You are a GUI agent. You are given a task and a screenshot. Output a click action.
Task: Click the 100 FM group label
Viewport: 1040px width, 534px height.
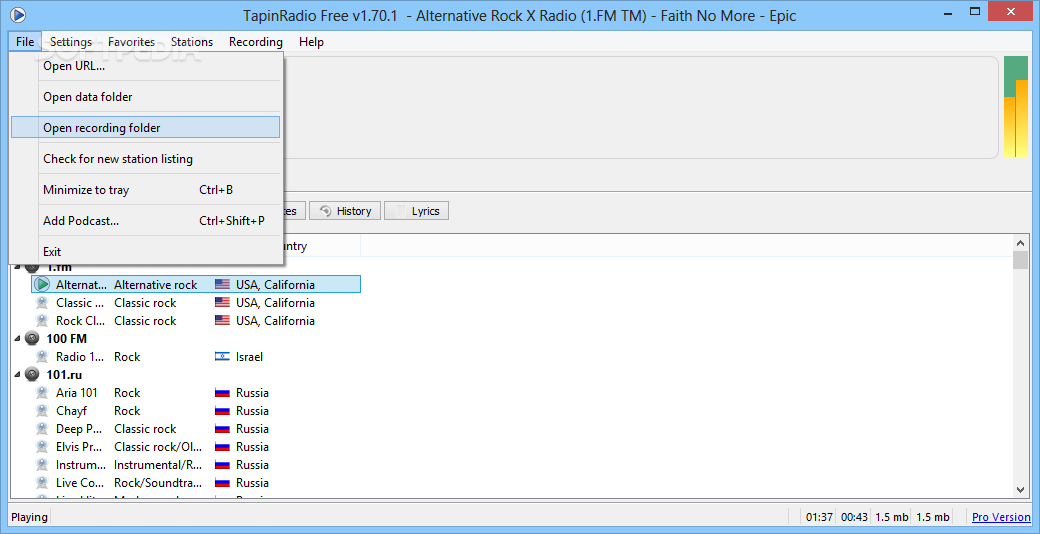(66, 338)
